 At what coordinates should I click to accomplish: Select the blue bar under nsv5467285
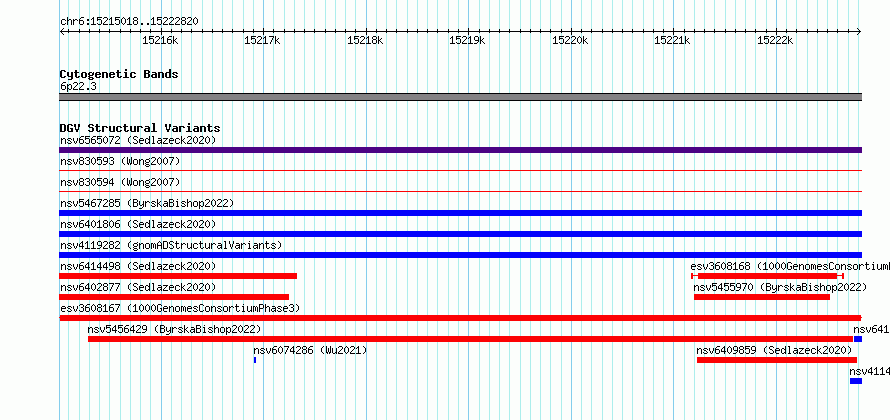pyautogui.click(x=460, y=213)
